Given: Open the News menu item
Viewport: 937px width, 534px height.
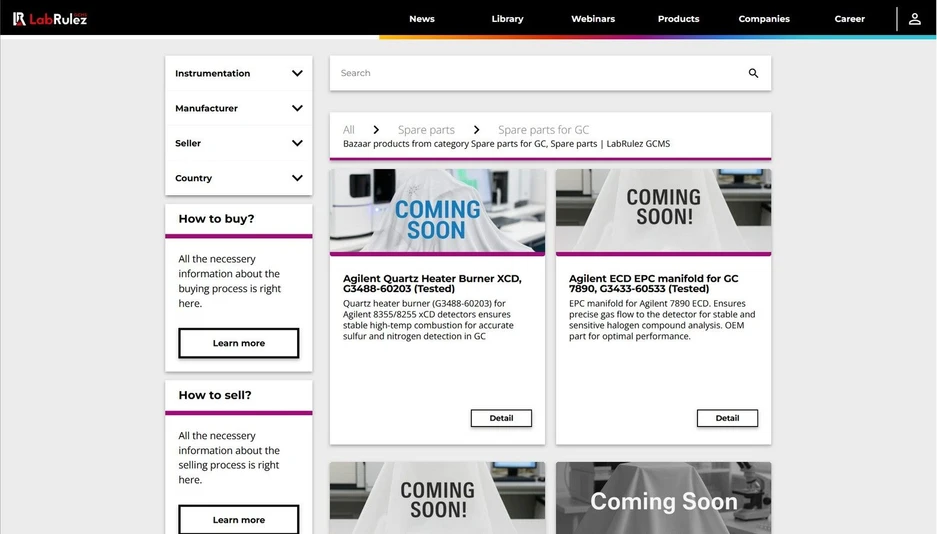Looking at the screenshot, I should point(422,19).
